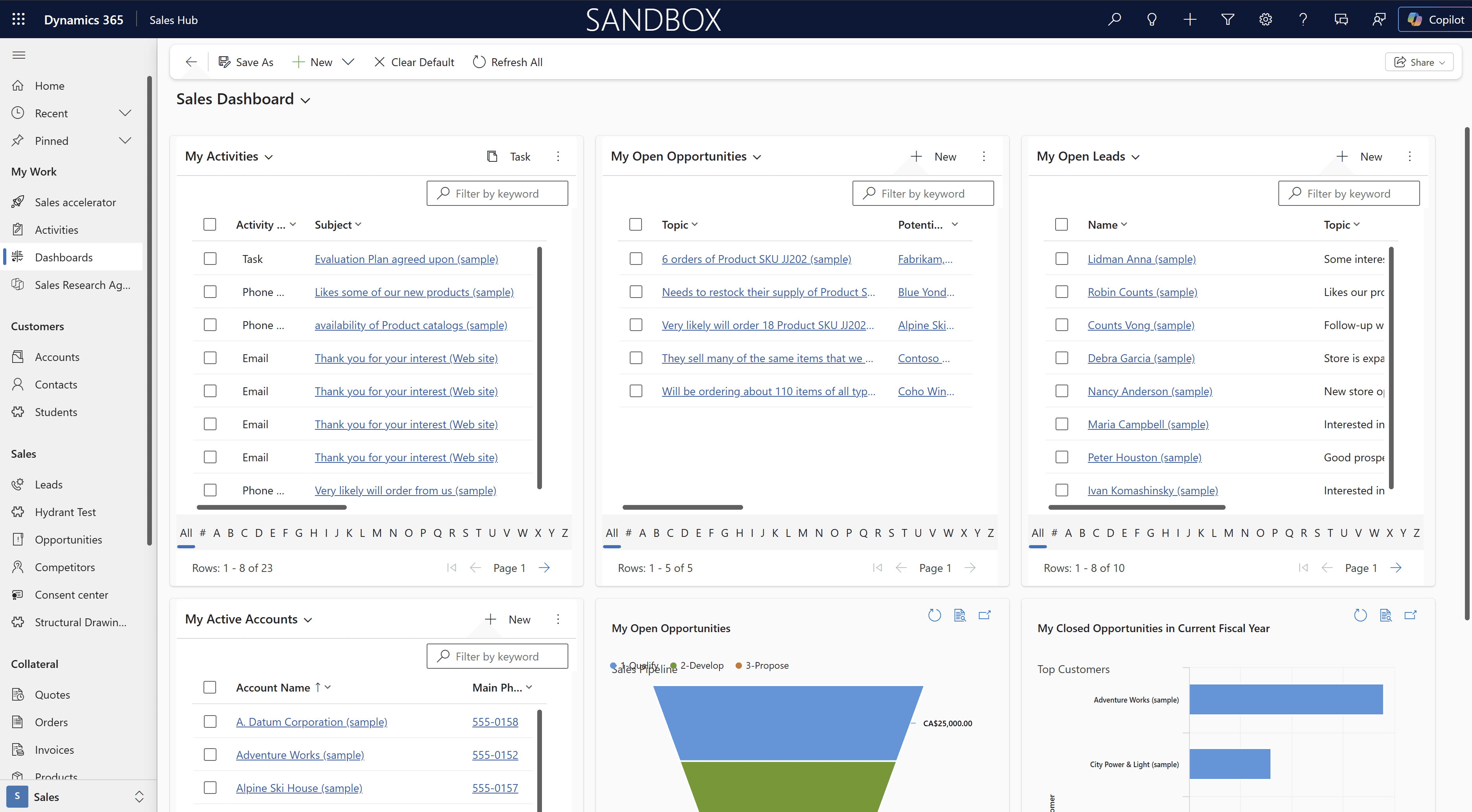
Task: Check the Evaluation Plan agreed upon row
Action: click(x=210, y=259)
